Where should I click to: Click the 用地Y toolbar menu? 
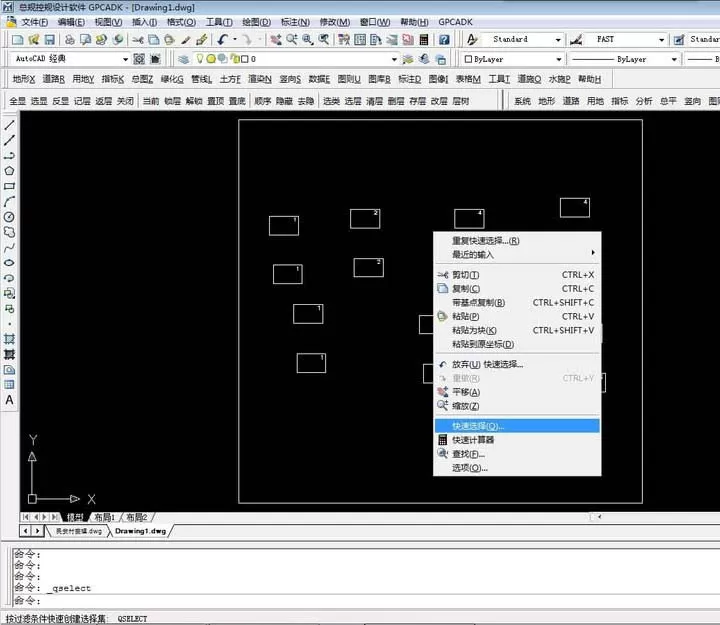(x=83, y=79)
